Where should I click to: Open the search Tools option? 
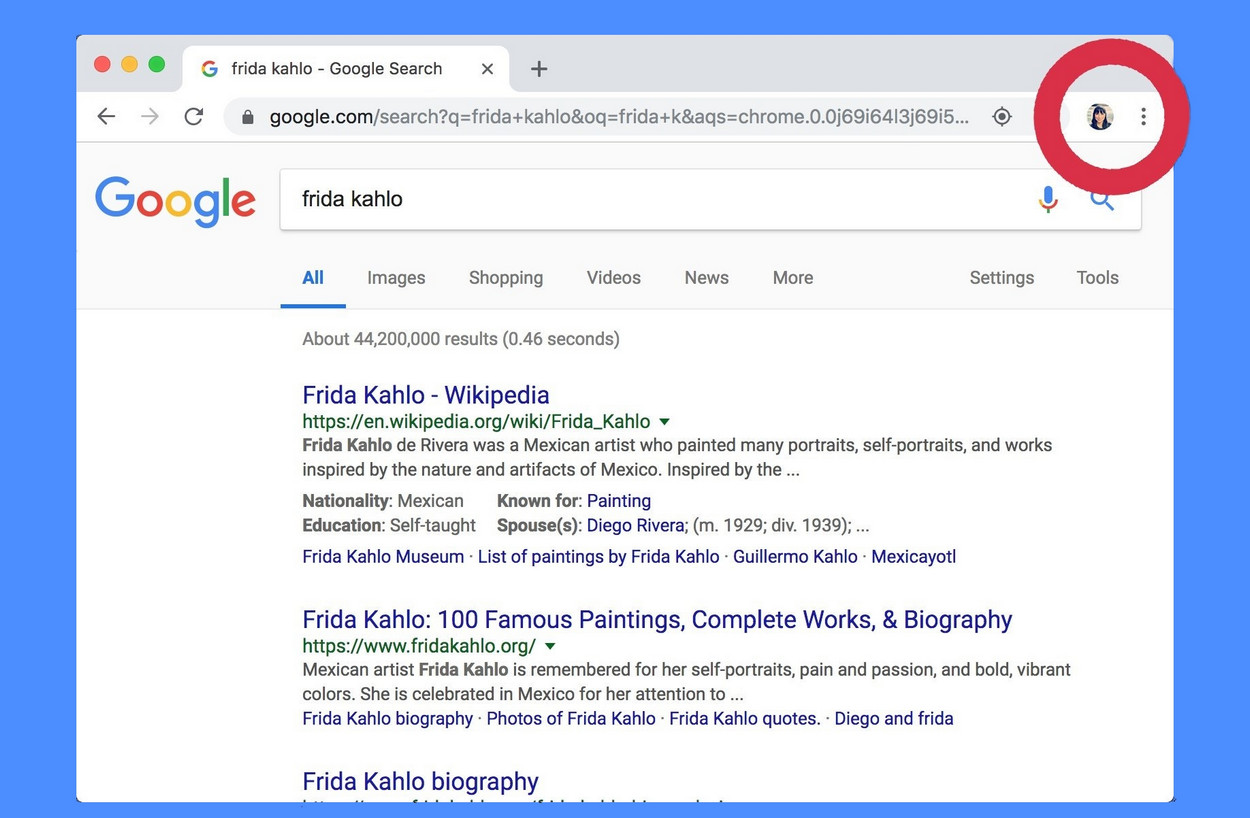[1097, 278]
